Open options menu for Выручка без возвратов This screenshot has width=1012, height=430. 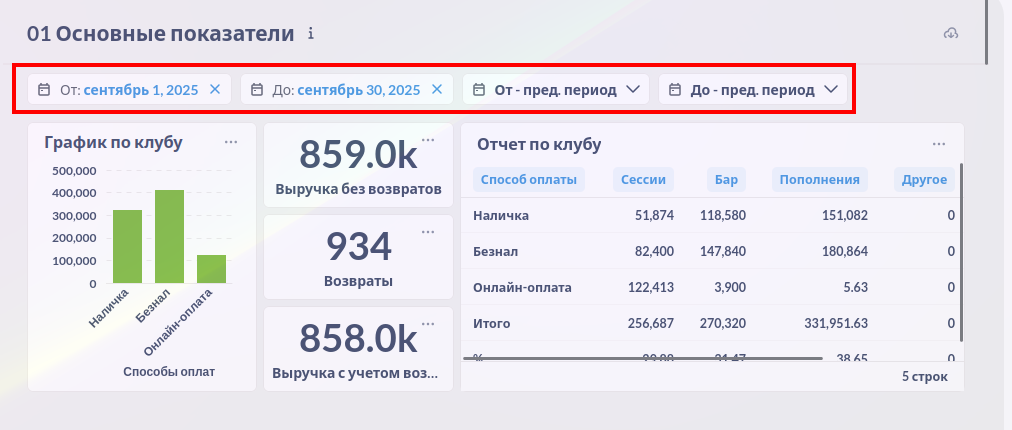[x=428, y=140]
